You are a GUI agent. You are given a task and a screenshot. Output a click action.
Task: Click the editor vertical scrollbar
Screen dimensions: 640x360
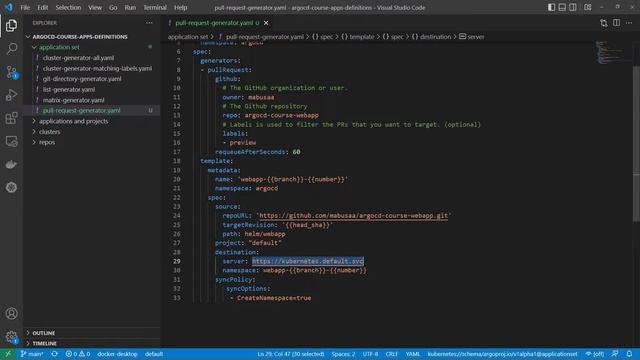[636, 143]
